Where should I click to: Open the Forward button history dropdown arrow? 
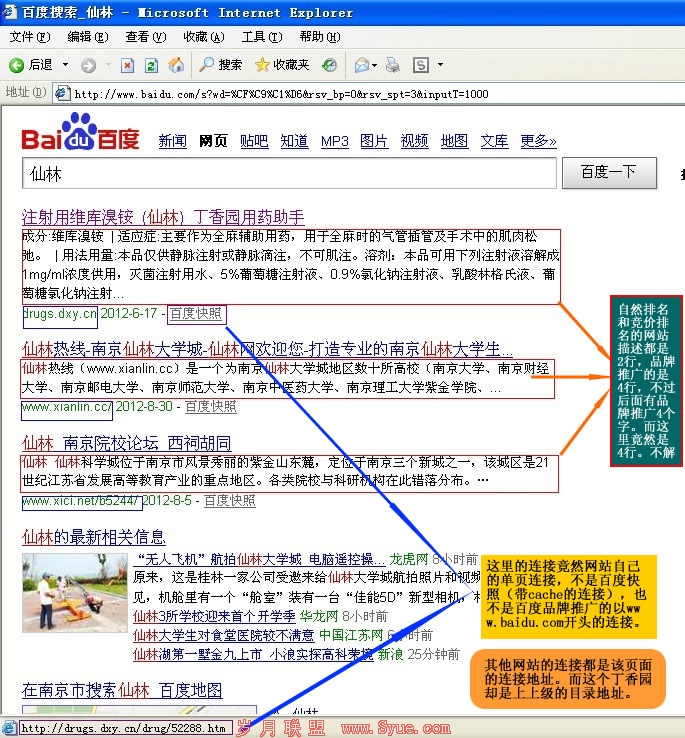108,64
